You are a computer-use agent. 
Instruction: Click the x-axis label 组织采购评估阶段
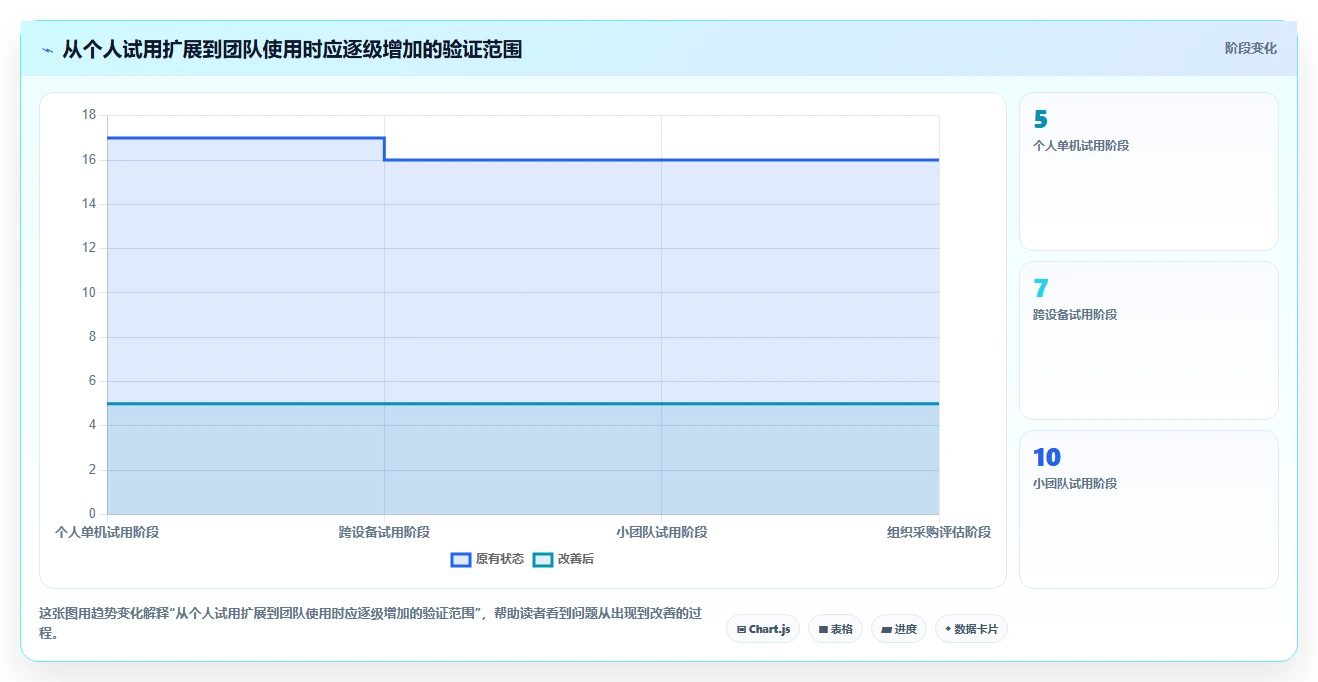939,532
